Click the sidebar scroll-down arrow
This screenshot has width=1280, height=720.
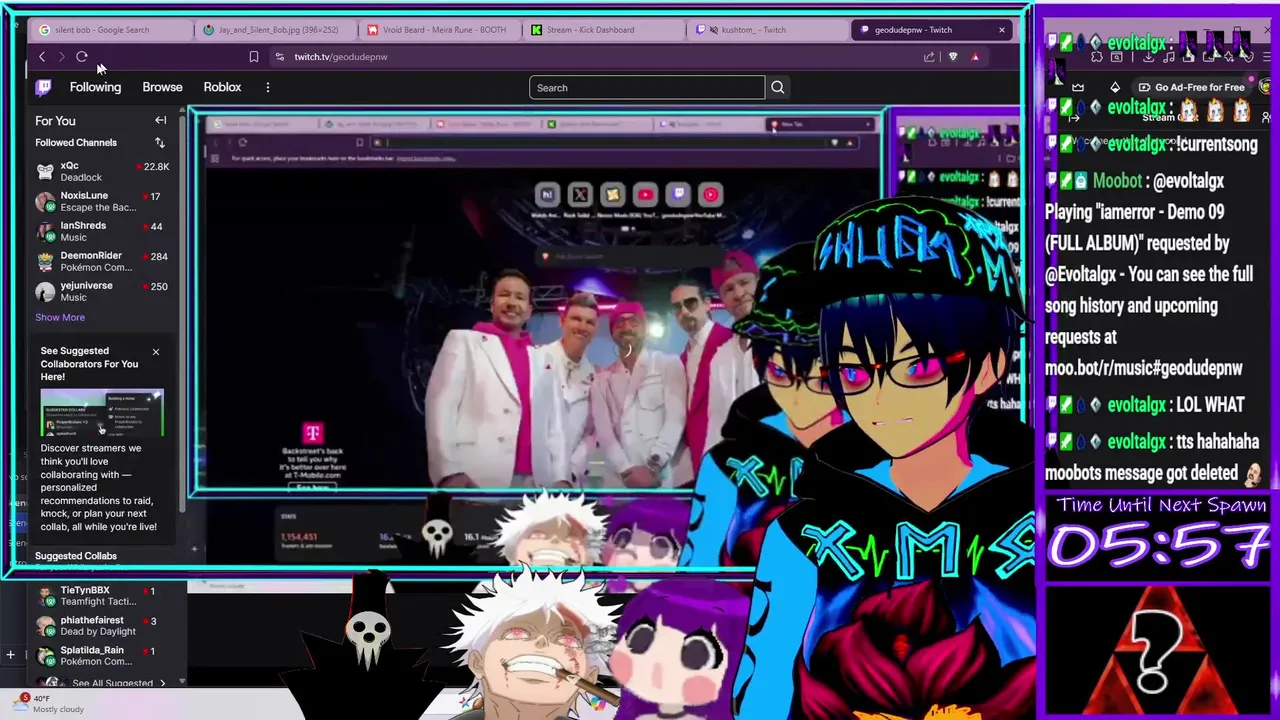point(182,682)
